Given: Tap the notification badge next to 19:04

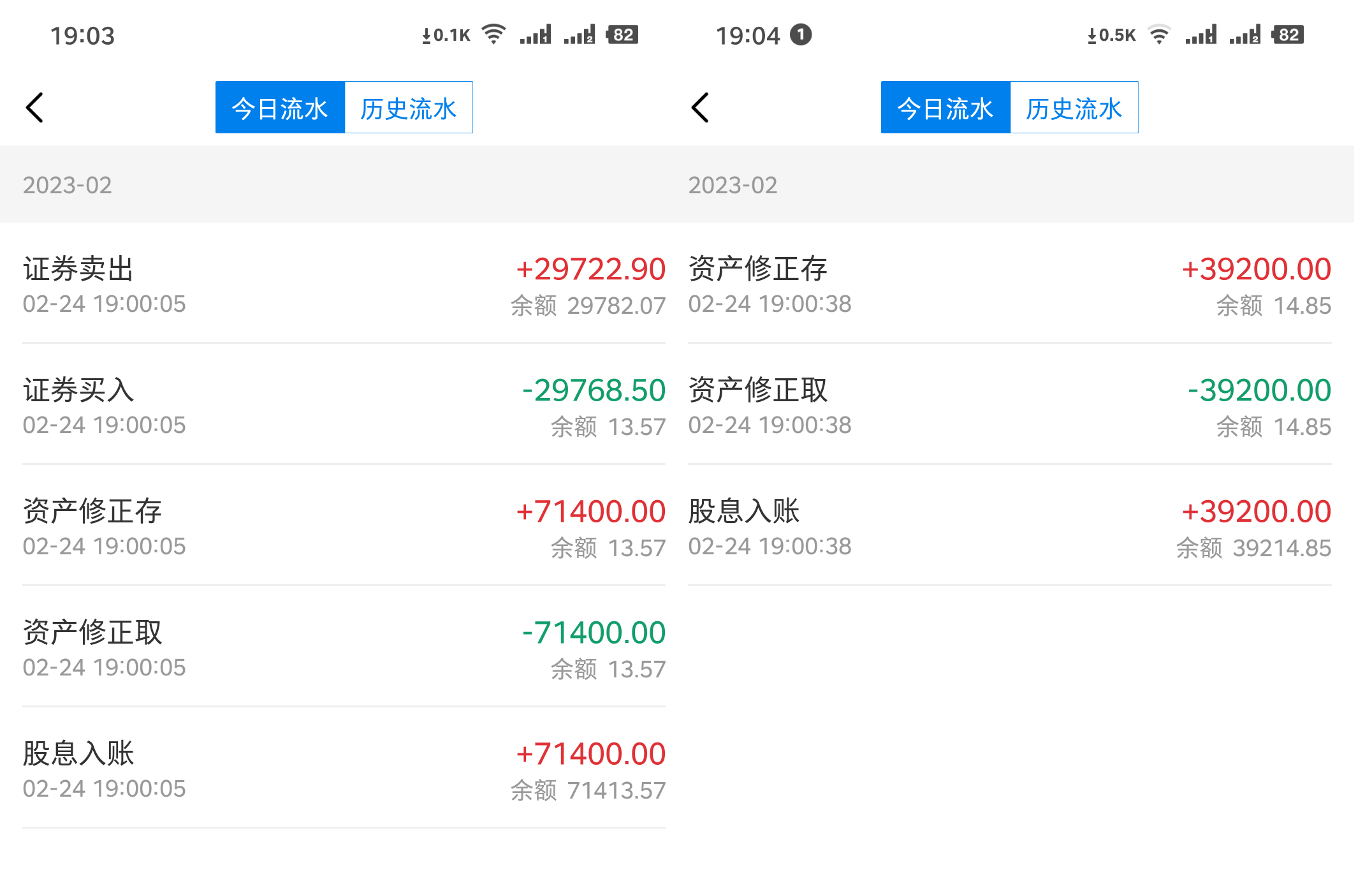Looking at the screenshot, I should click(801, 34).
